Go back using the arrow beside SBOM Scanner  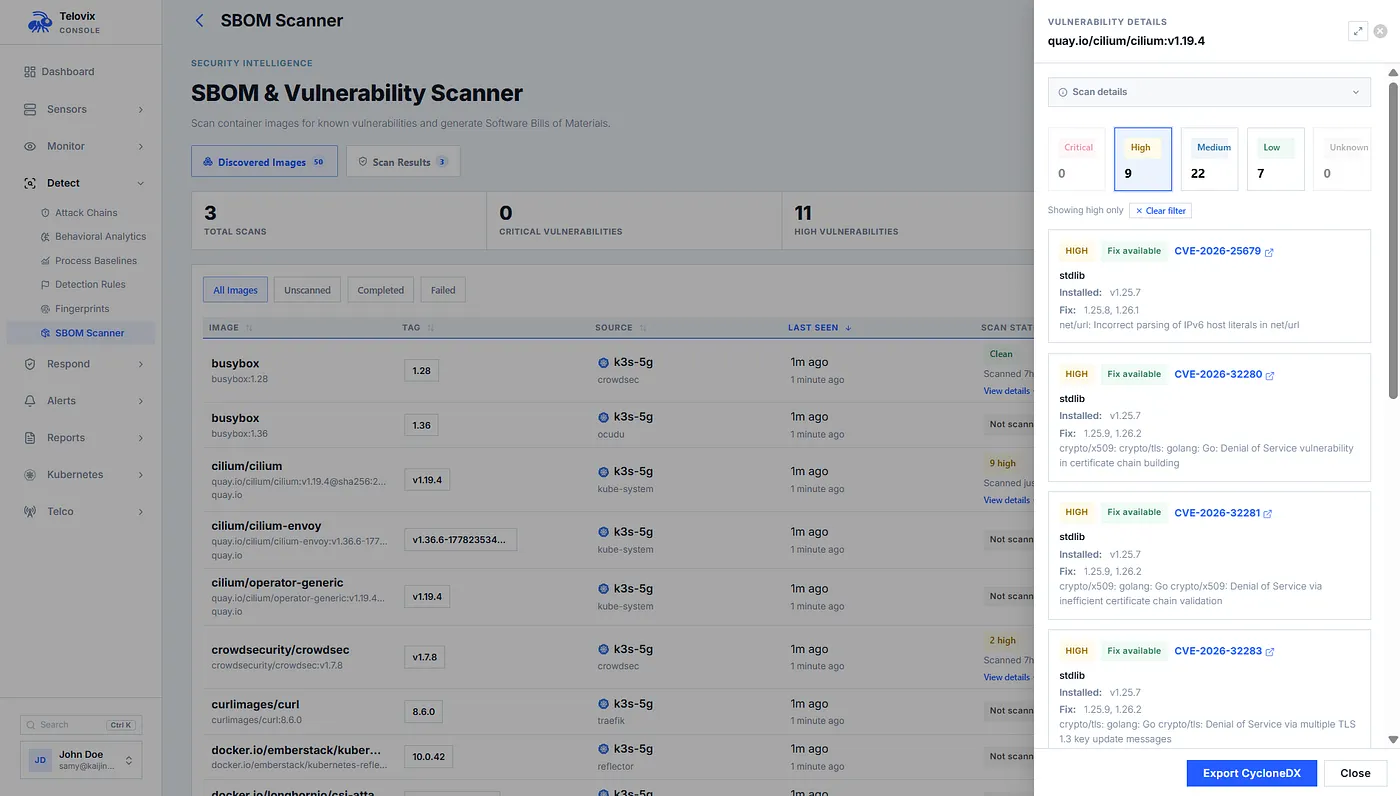pos(199,21)
